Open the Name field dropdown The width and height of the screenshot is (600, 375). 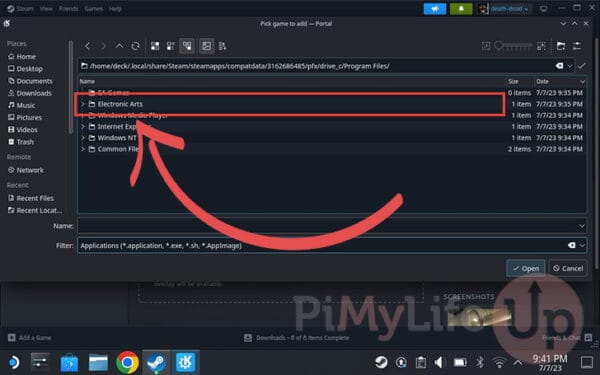[x=582, y=226]
